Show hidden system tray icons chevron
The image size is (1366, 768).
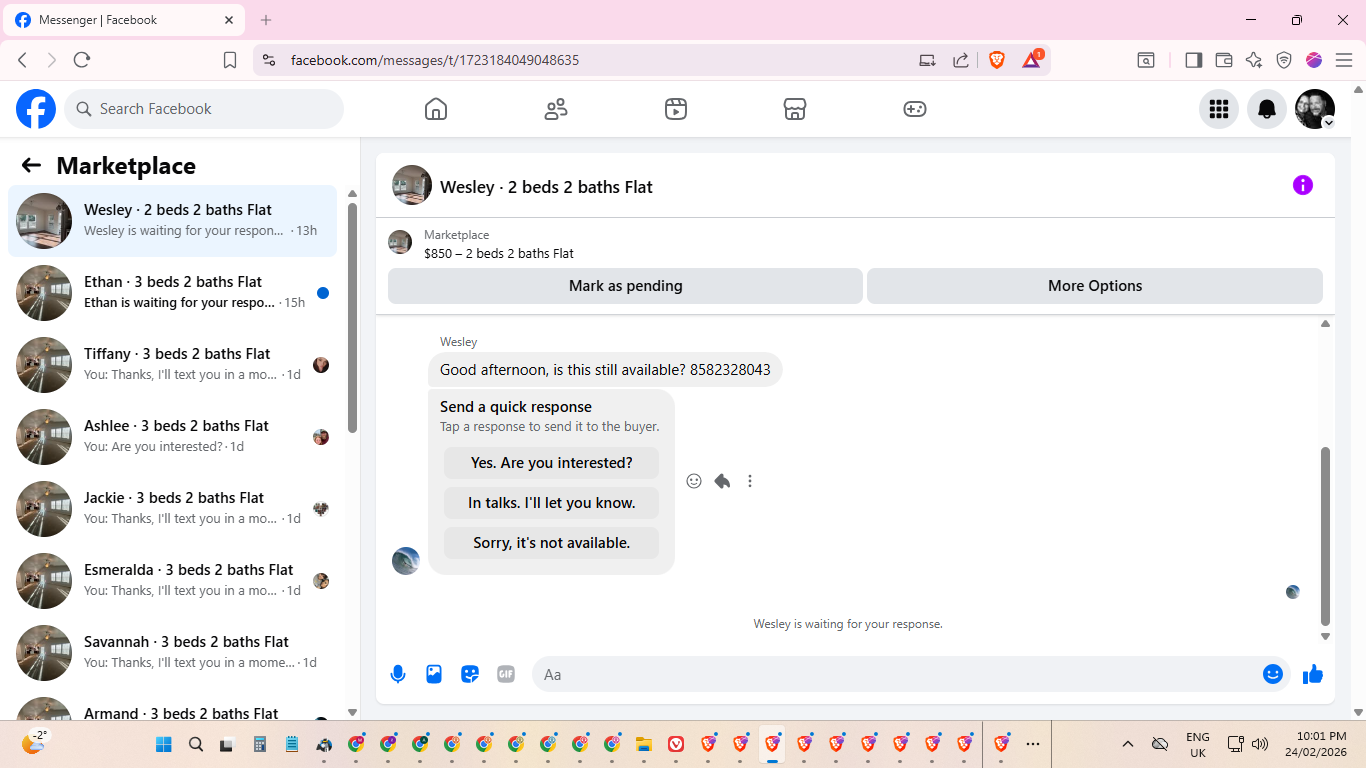(x=1128, y=744)
